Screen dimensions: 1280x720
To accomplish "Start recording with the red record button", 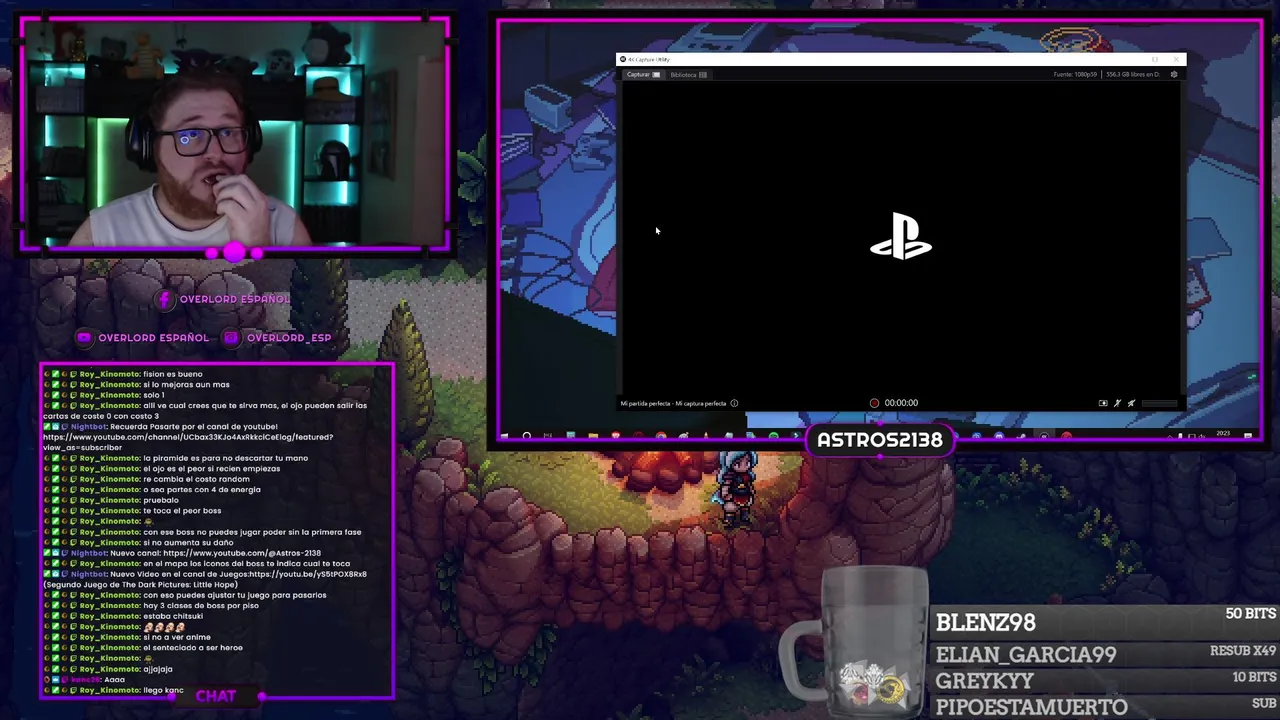I will coord(874,403).
